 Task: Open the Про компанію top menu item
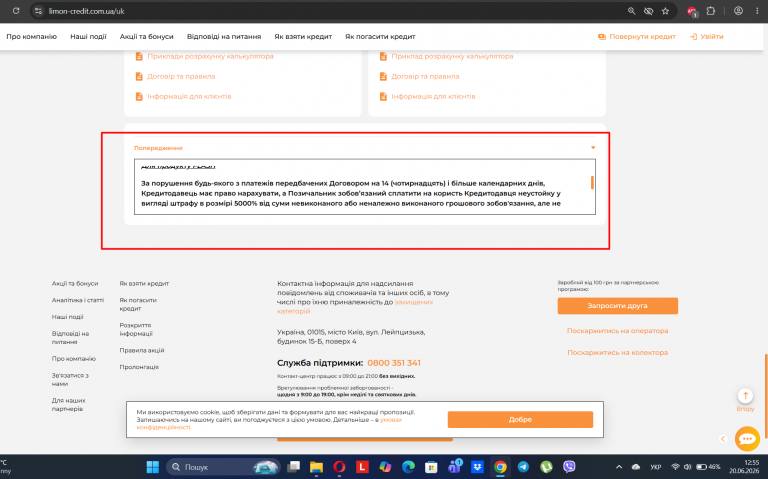(31, 36)
